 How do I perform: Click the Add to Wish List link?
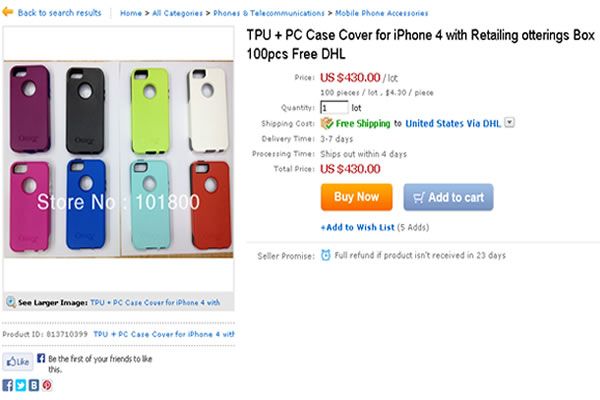pyautogui.click(x=357, y=227)
